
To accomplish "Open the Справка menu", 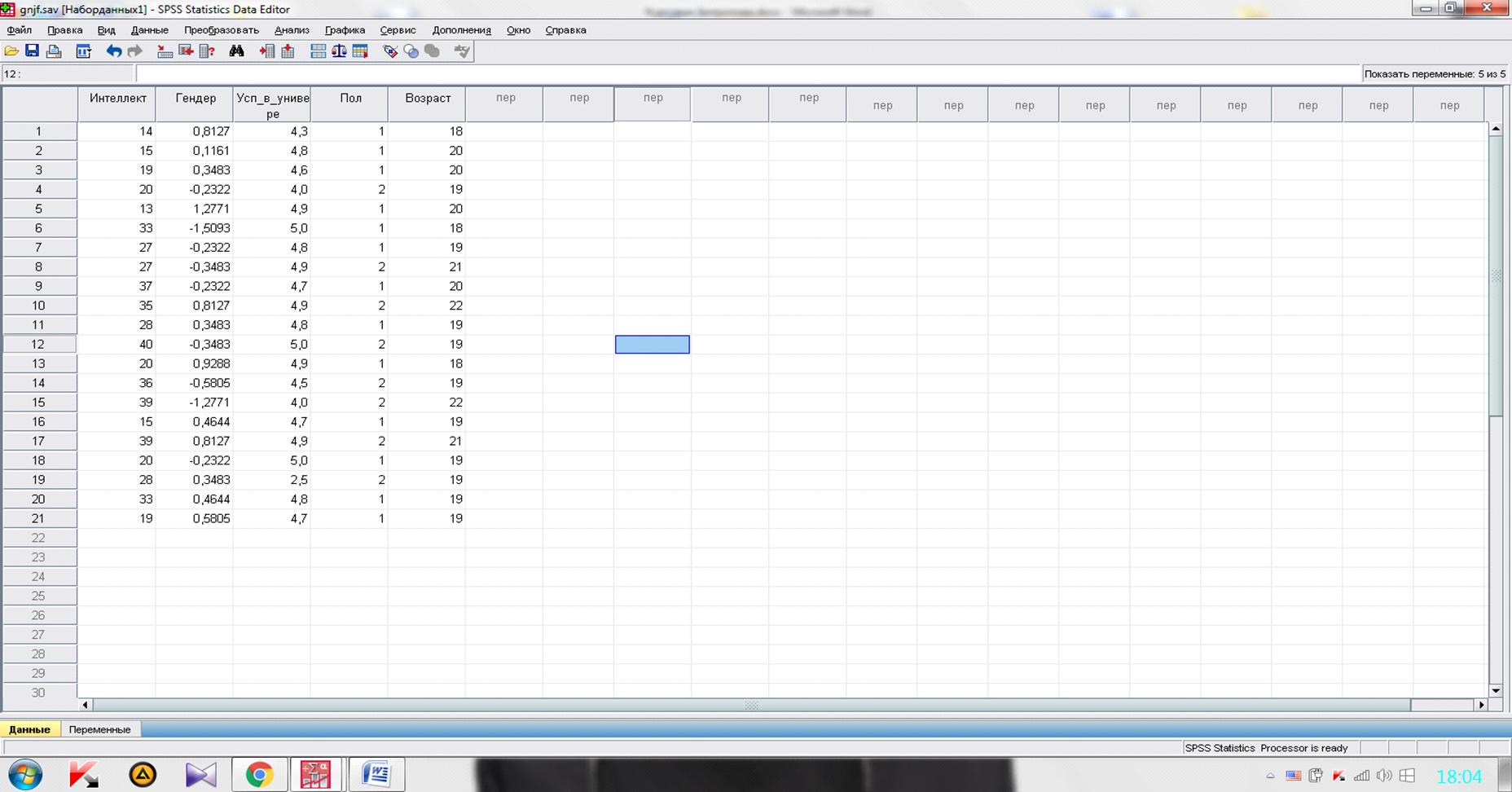I will click(565, 30).
